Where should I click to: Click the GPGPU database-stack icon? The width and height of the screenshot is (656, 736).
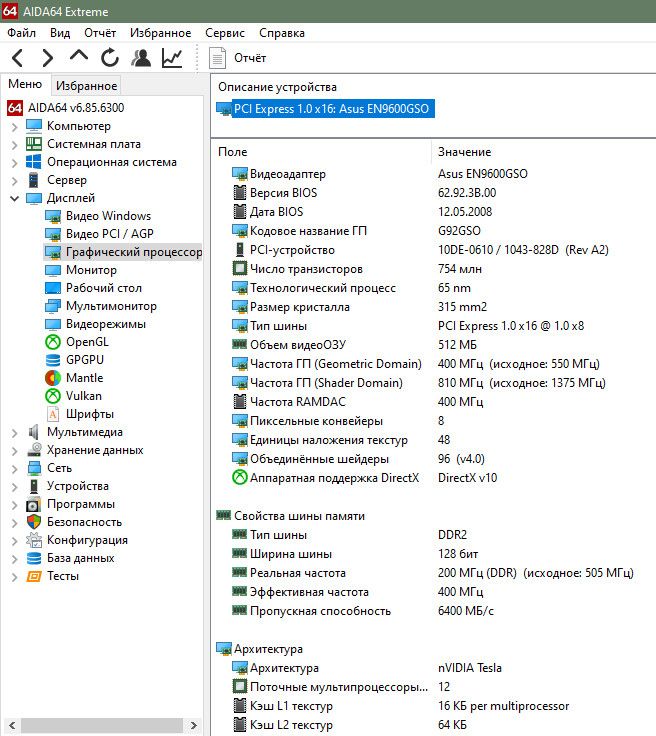(x=53, y=360)
